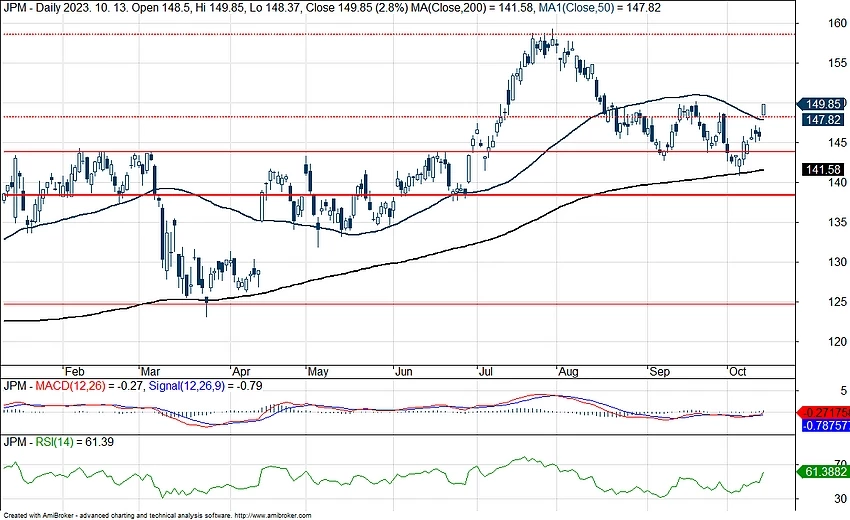850x520 pixels.
Task: Click the 'RSI(14) = 61.39' pane title
Action: point(74,442)
